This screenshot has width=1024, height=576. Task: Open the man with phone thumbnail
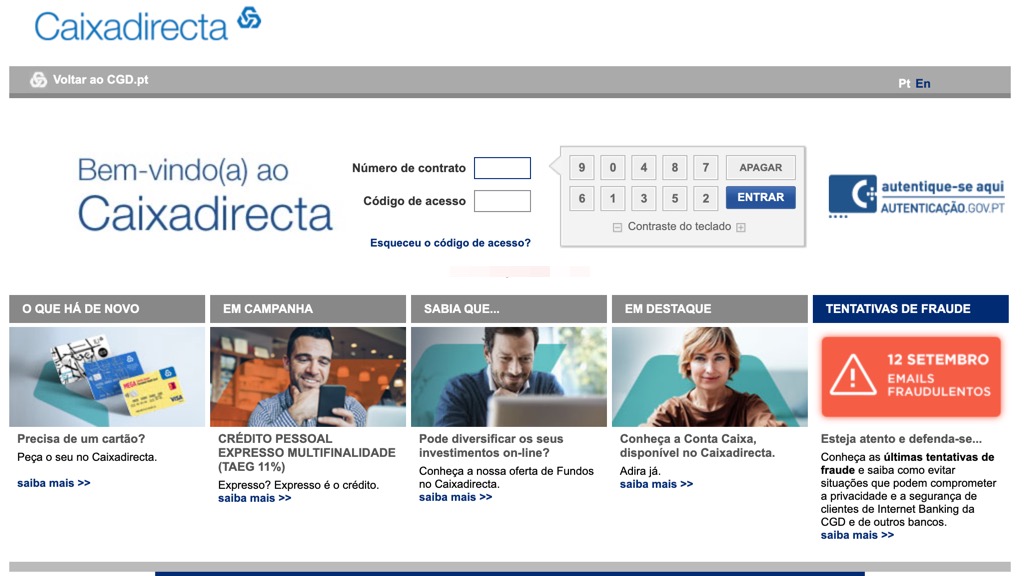pos(308,377)
